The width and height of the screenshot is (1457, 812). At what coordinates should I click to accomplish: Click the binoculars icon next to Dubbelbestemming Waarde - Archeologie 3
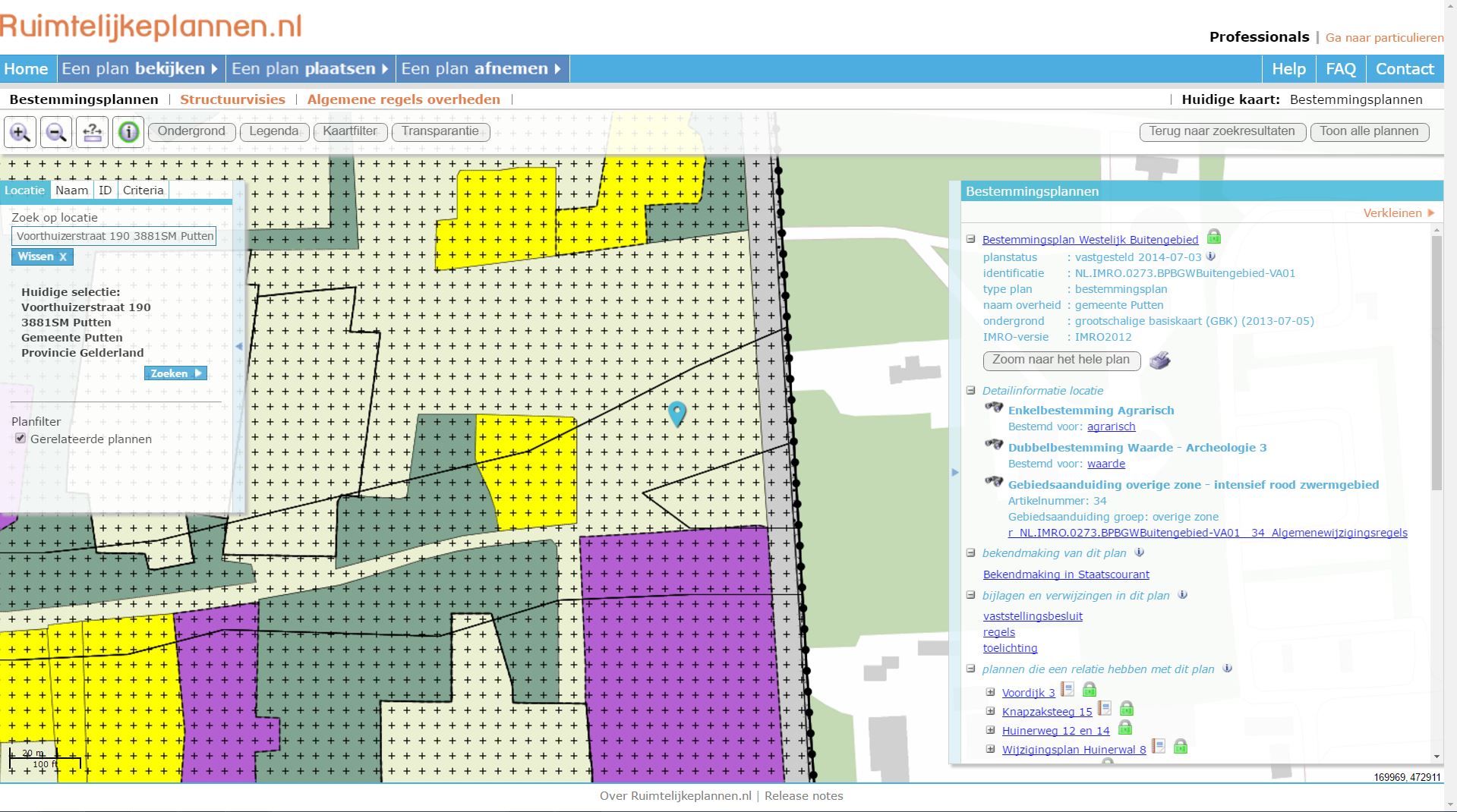(993, 445)
